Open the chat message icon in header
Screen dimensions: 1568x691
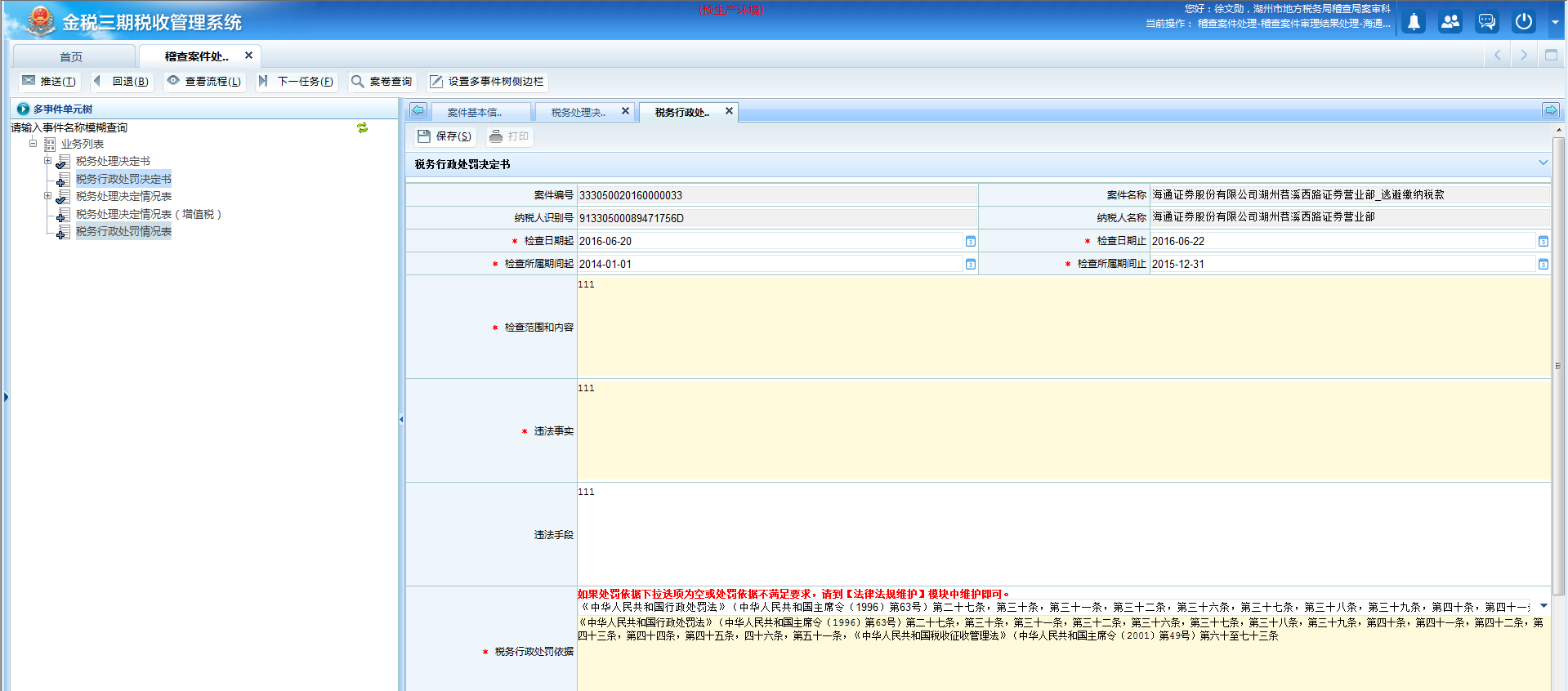click(x=1487, y=22)
